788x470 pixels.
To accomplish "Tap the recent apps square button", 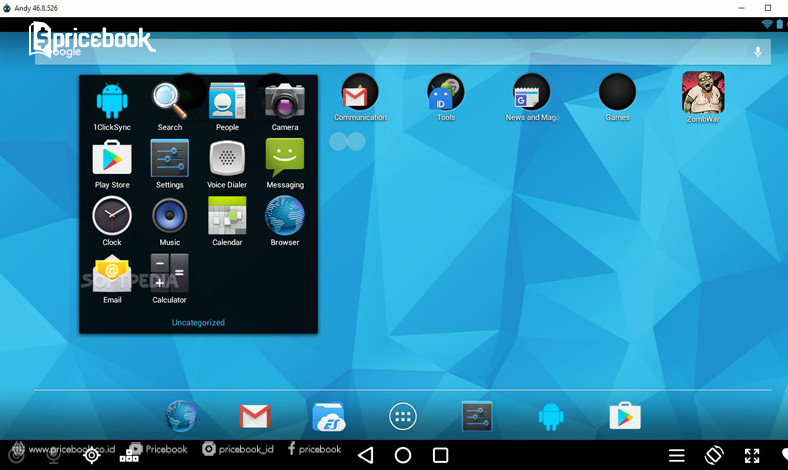I will point(440,455).
